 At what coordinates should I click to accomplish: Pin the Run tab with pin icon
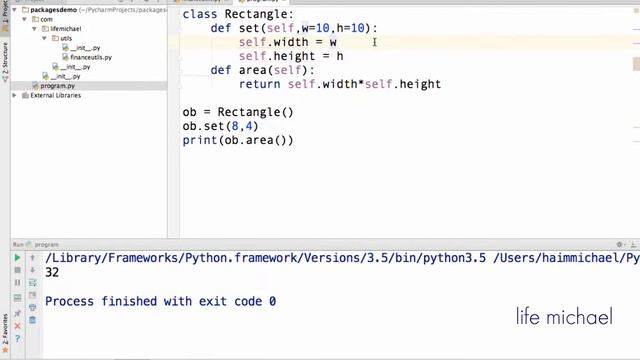click(17, 313)
